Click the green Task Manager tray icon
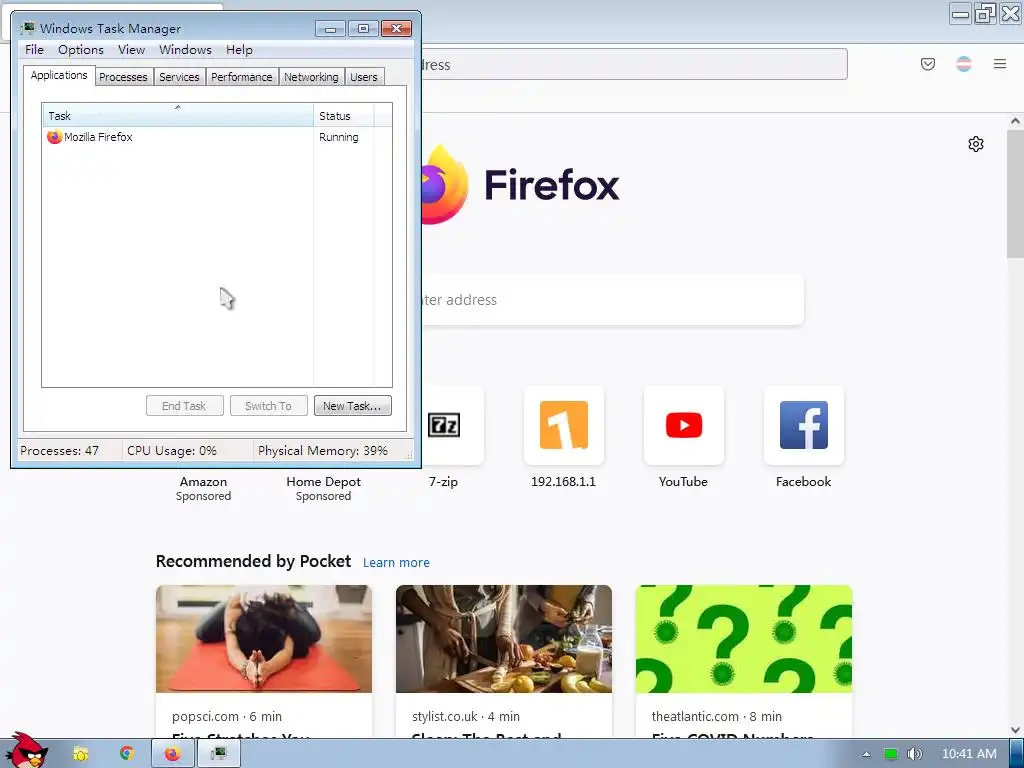The width and height of the screenshot is (1024, 768). (x=890, y=754)
